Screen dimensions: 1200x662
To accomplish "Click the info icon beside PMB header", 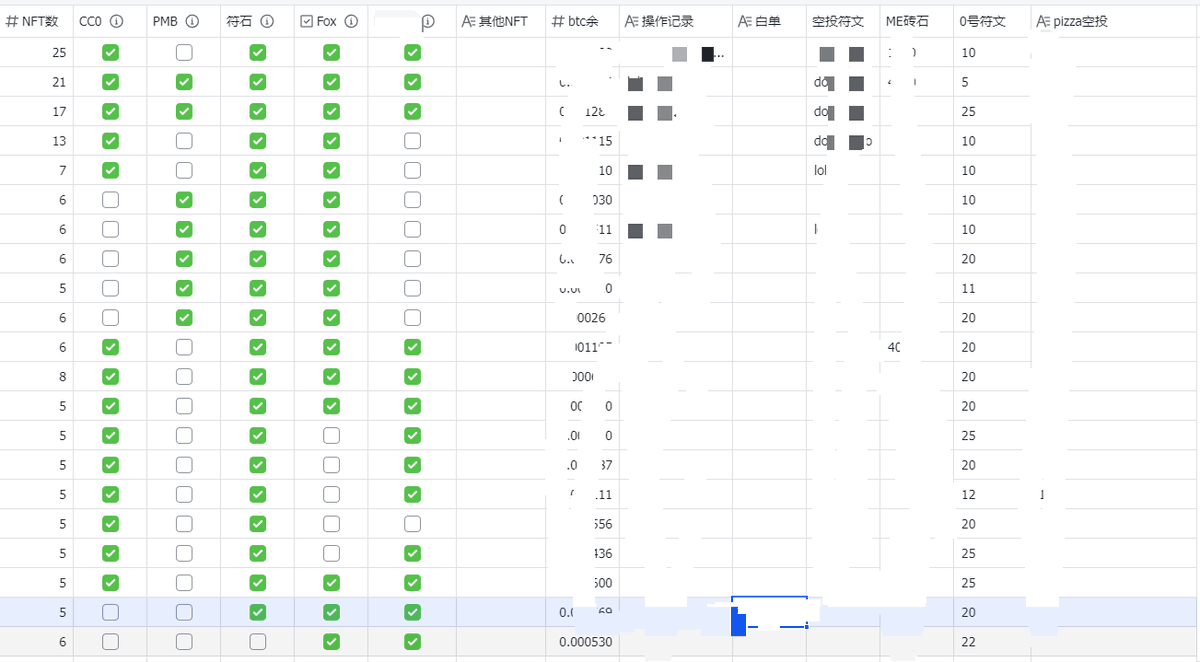I will [192, 21].
